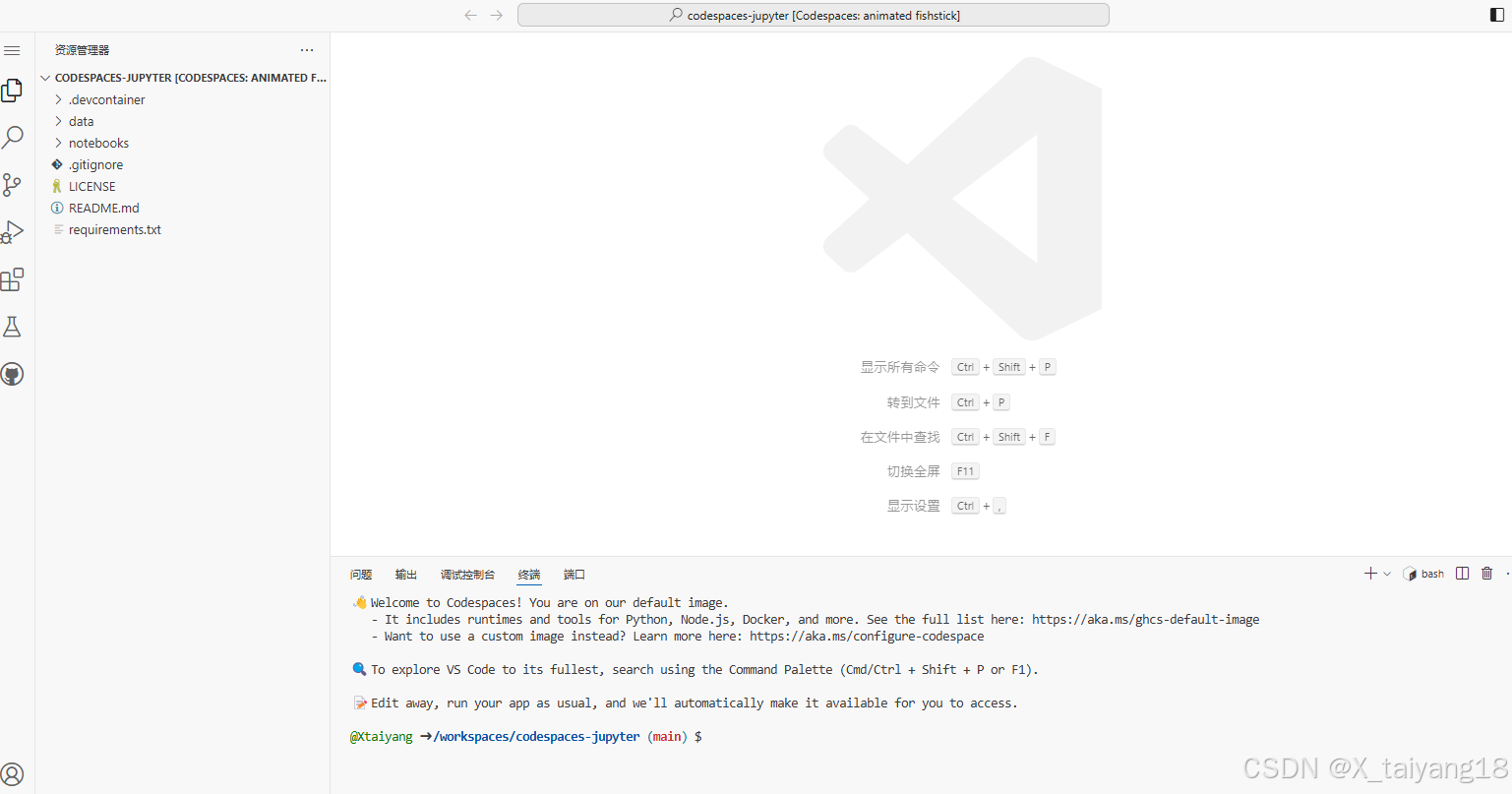Switch to the 输出 panel tab

tap(406, 575)
